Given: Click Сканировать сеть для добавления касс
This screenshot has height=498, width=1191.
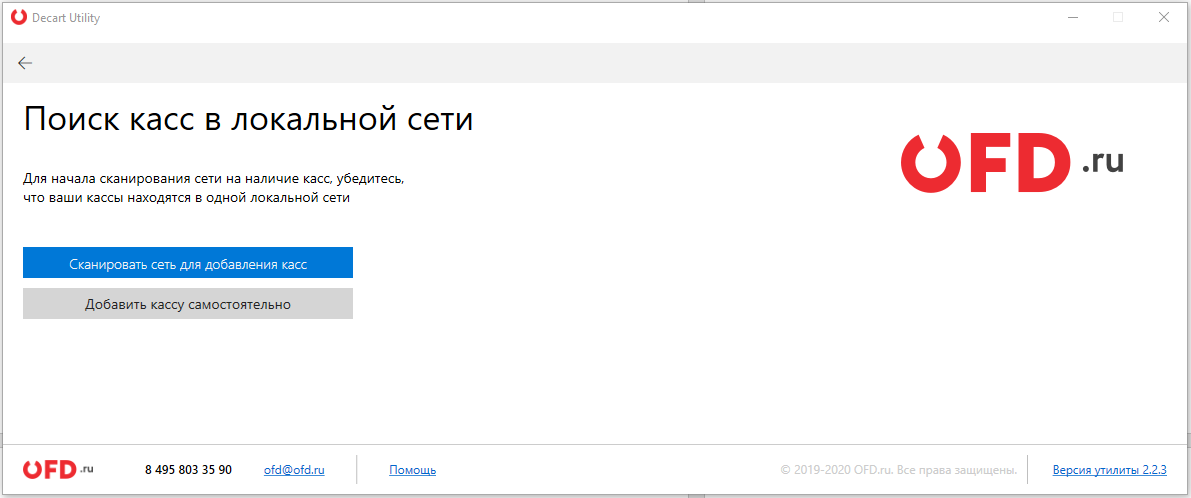Looking at the screenshot, I should (188, 263).
